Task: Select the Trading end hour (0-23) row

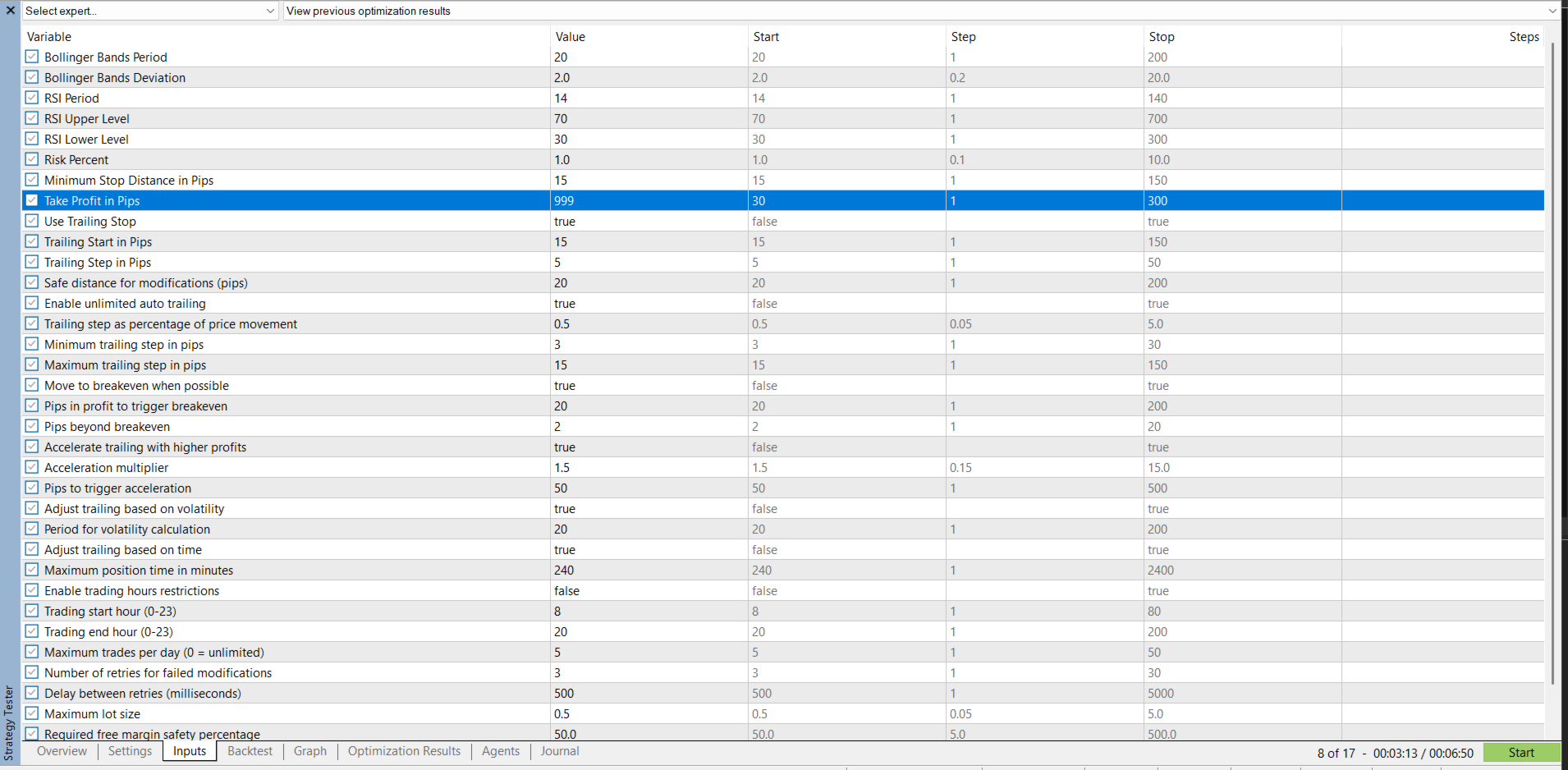Action: pyautogui.click(x=783, y=631)
